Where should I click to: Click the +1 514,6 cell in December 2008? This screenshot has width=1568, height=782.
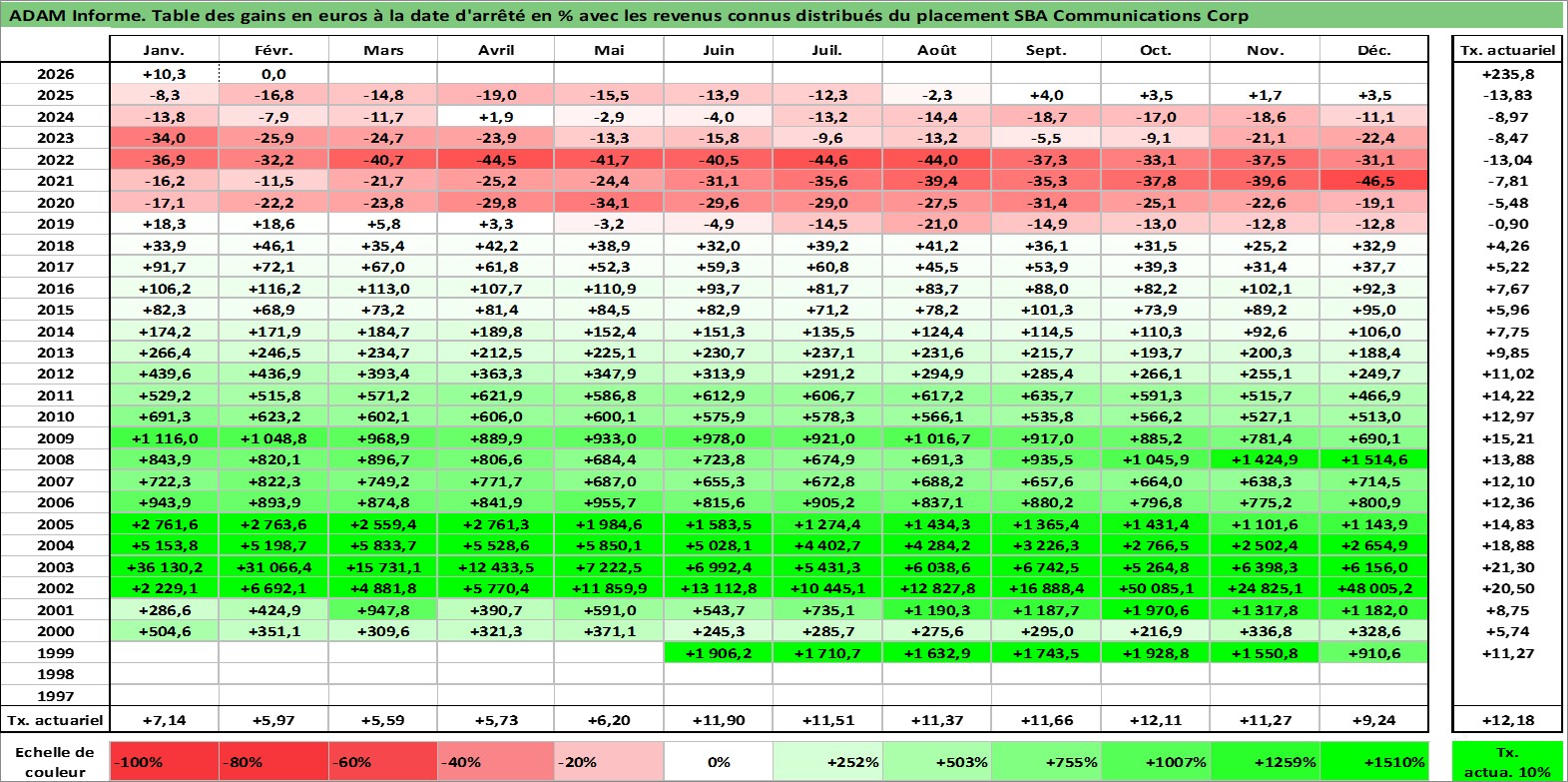(1374, 459)
